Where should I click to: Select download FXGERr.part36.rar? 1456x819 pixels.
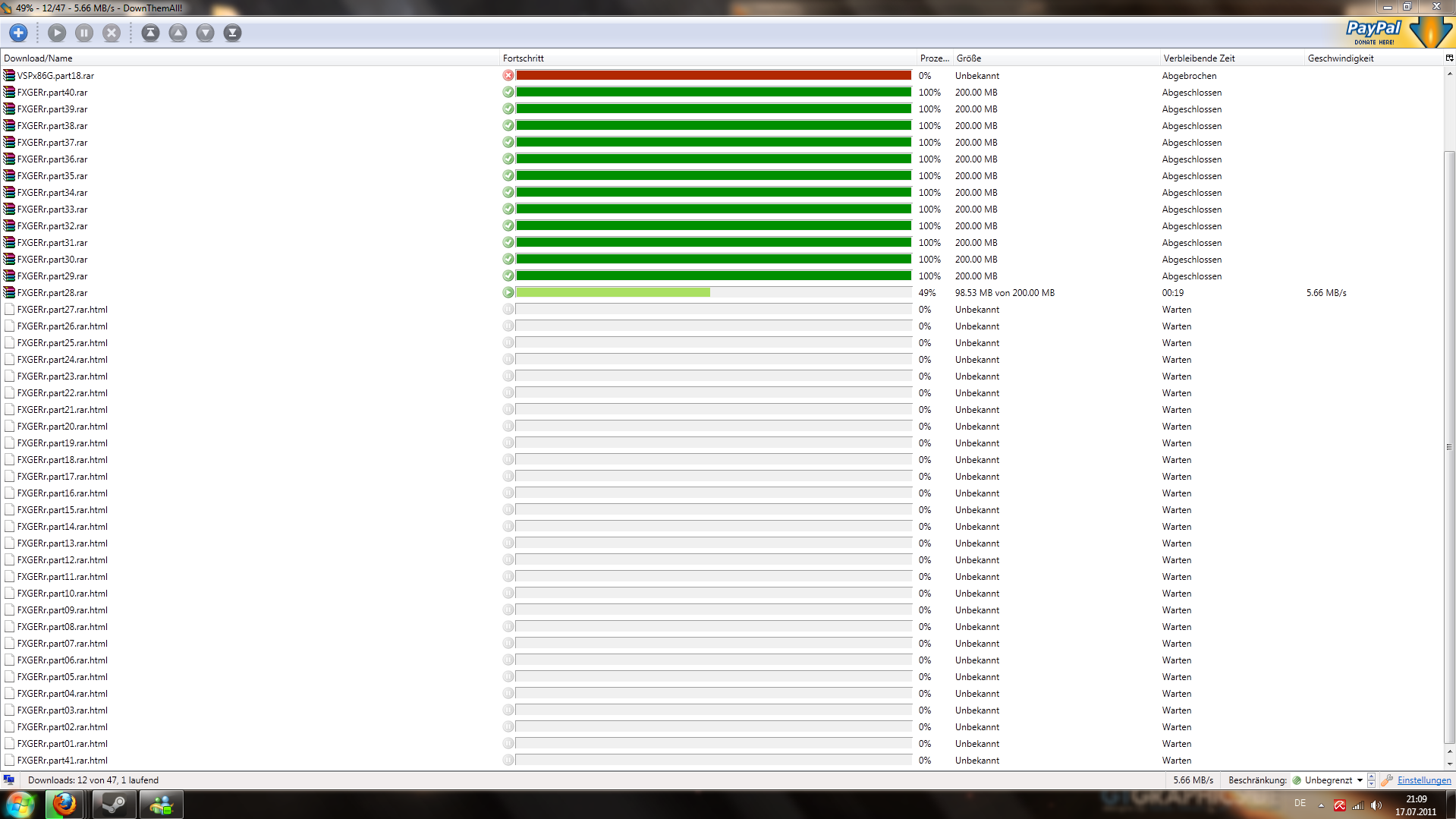722,159
